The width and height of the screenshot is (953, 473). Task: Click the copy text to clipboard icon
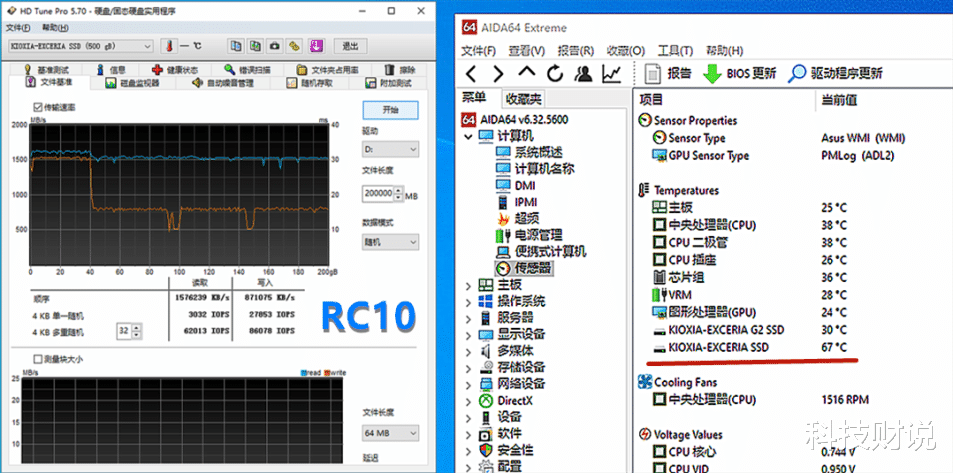236,46
